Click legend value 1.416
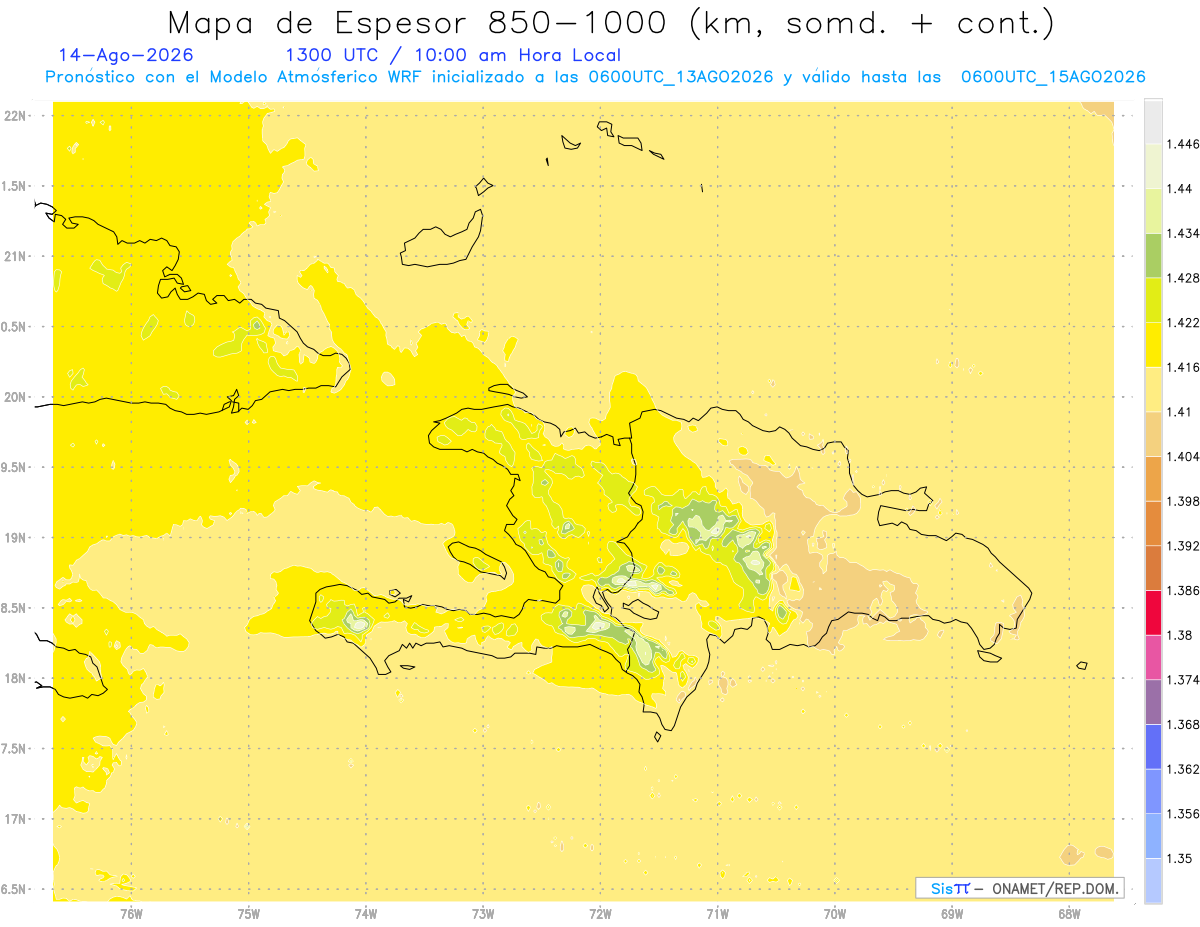 (1185, 367)
